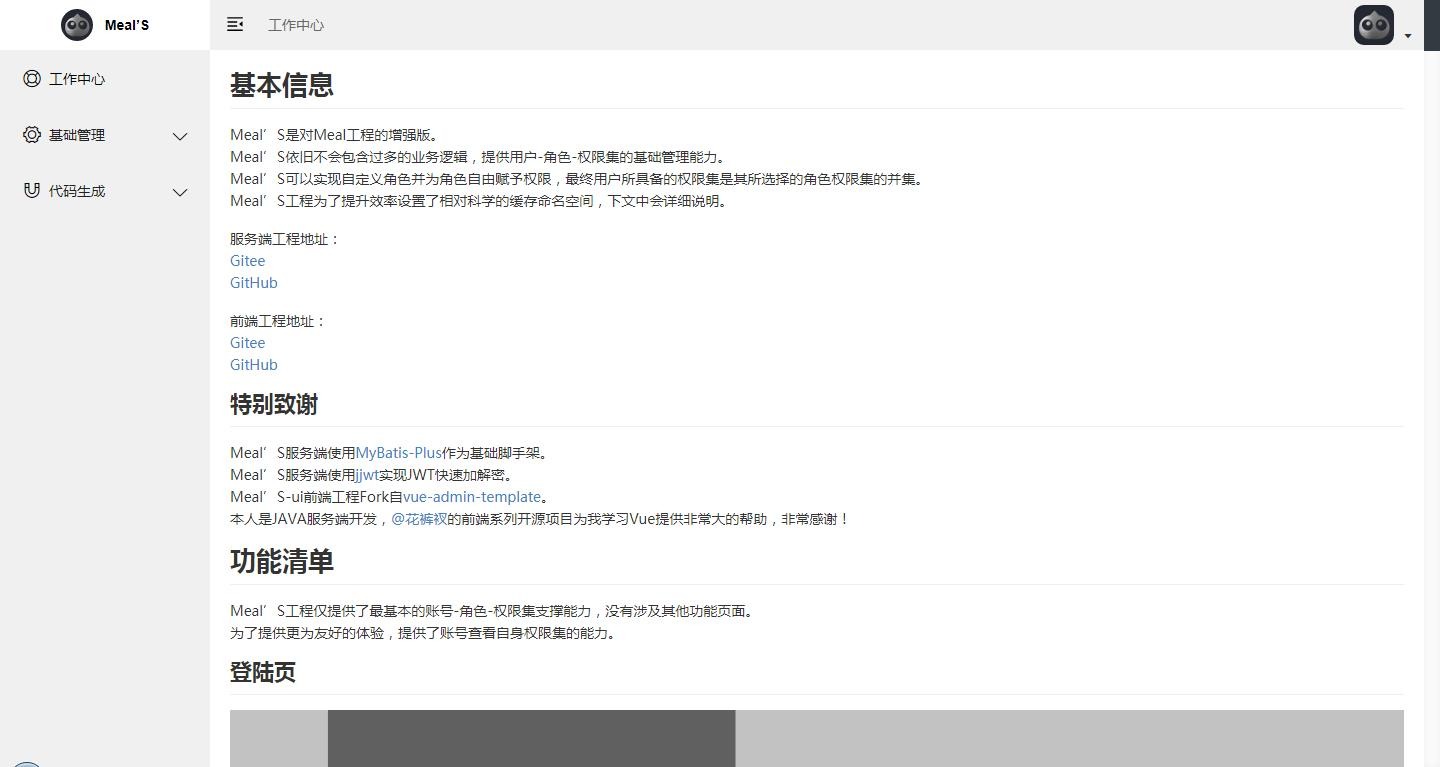Open the front-end Gitee link

(247, 343)
